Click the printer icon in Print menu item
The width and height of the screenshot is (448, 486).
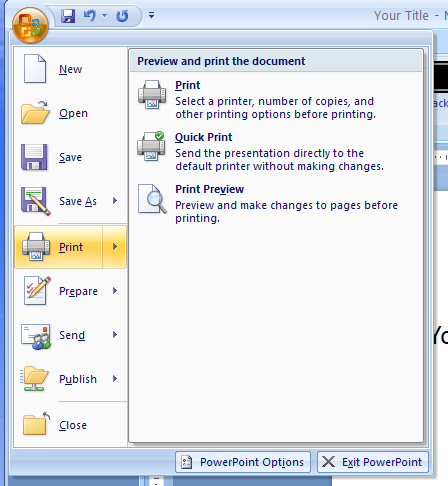pos(36,247)
